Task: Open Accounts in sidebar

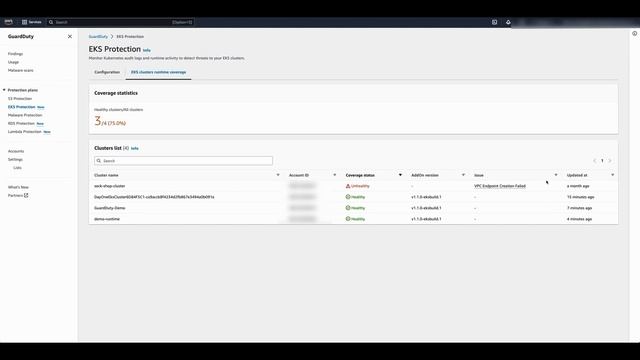Action: pos(16,151)
